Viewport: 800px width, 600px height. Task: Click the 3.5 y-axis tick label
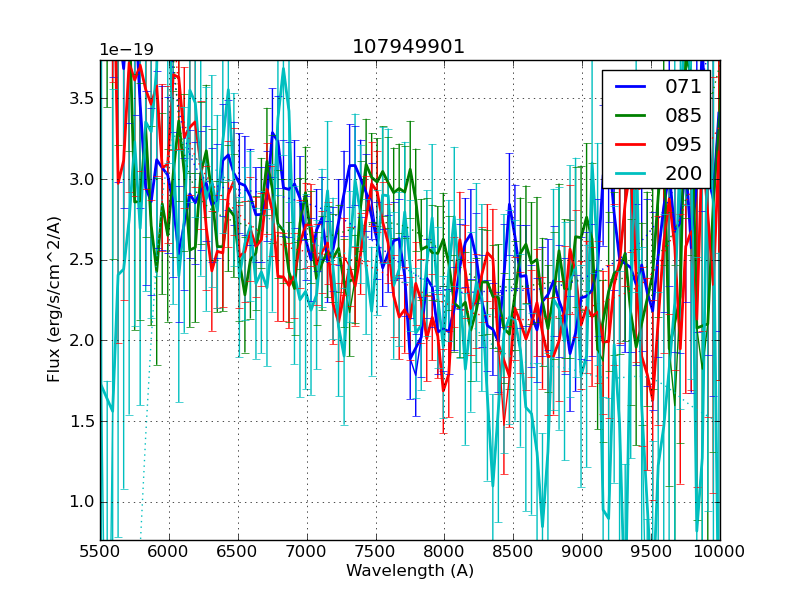[x=81, y=99]
